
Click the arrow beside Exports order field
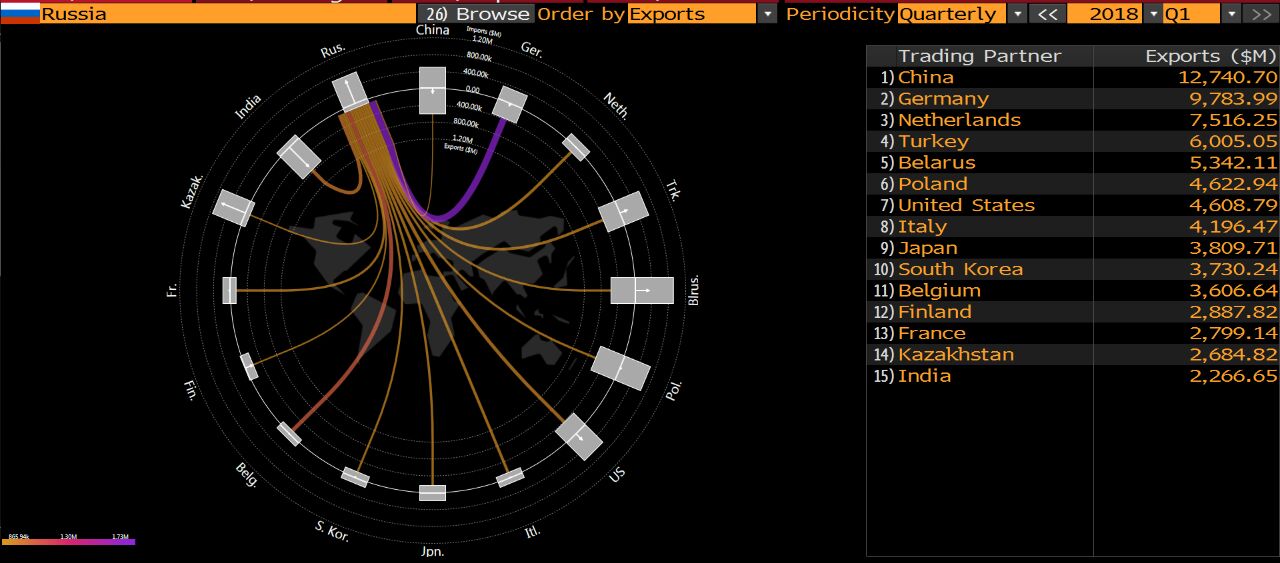[x=767, y=13]
